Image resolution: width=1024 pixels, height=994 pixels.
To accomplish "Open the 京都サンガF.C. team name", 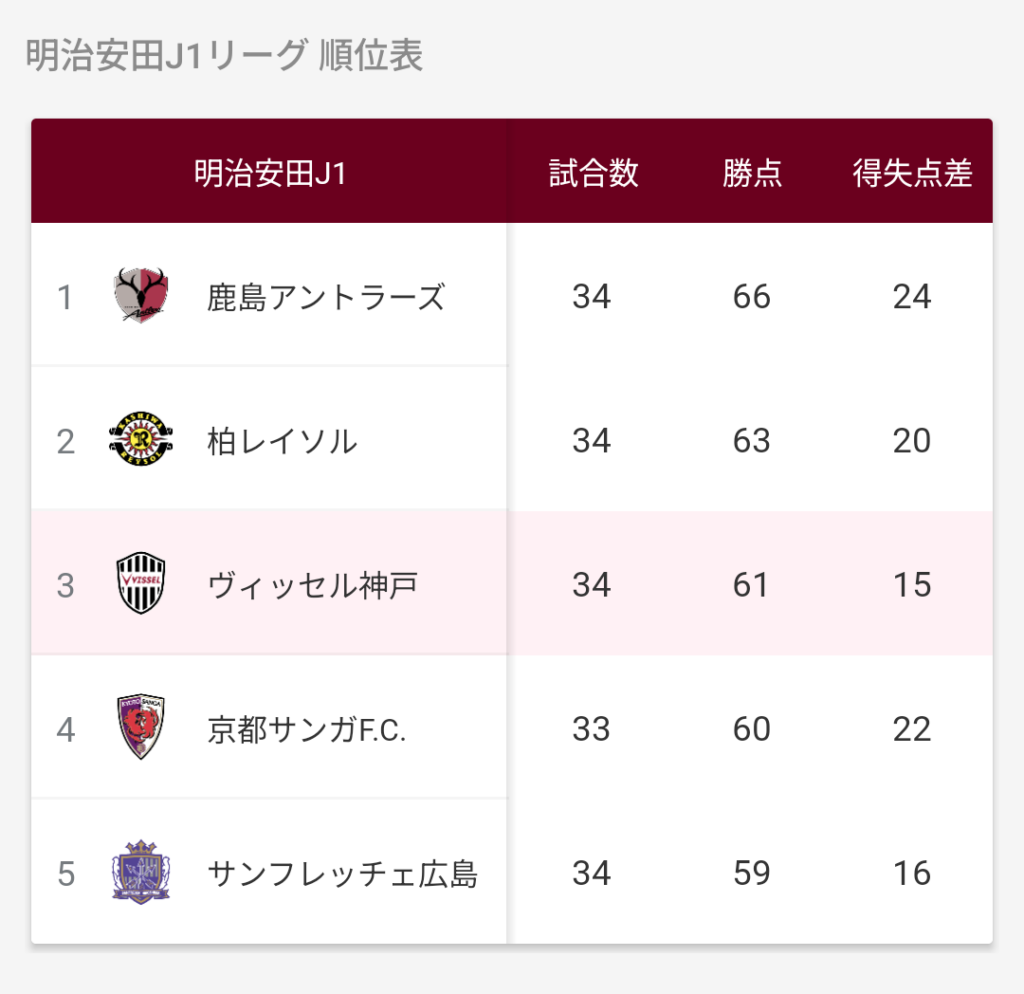I will click(x=306, y=729).
